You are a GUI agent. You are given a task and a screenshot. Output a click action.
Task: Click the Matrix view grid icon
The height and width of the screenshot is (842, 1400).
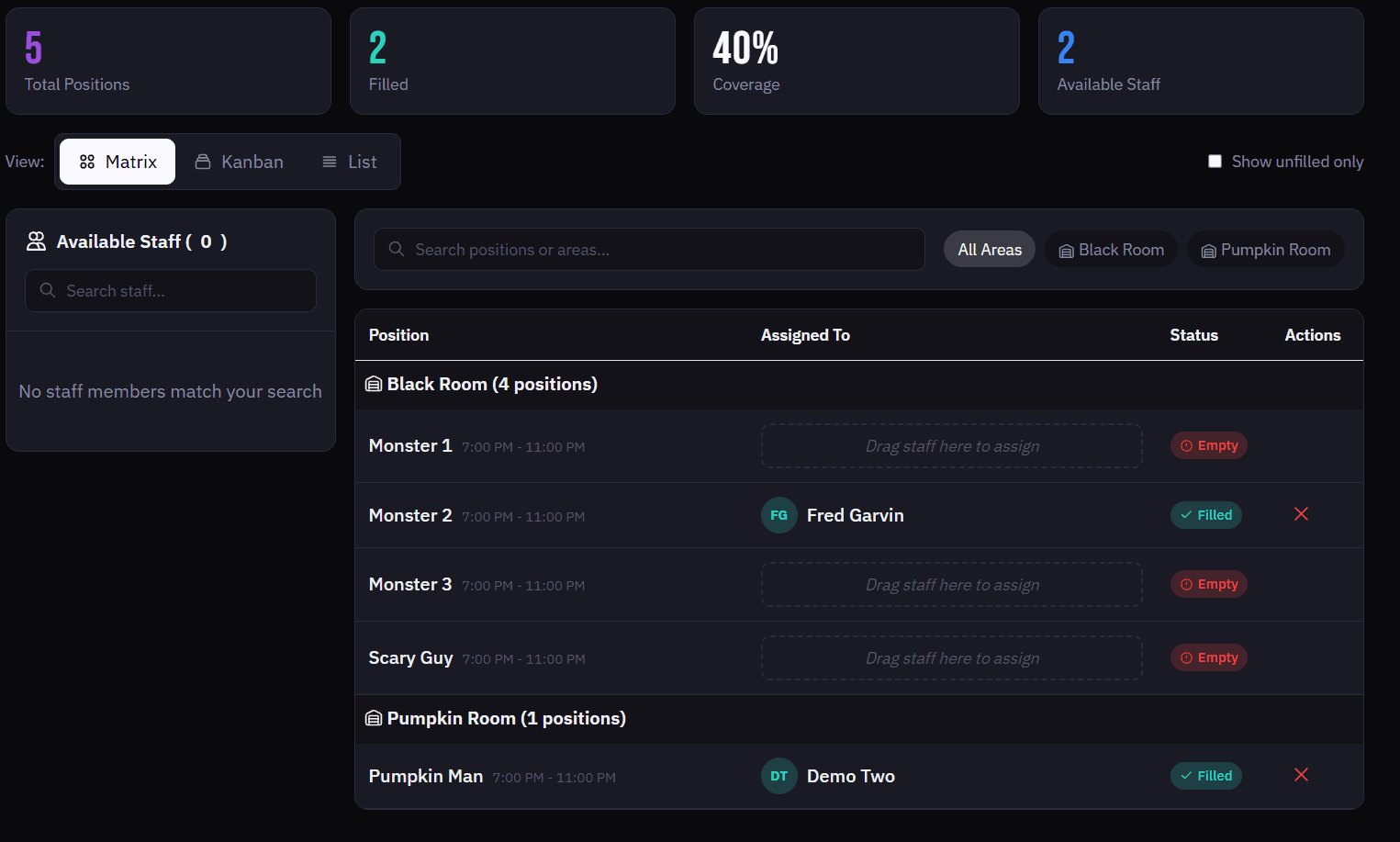(87, 161)
